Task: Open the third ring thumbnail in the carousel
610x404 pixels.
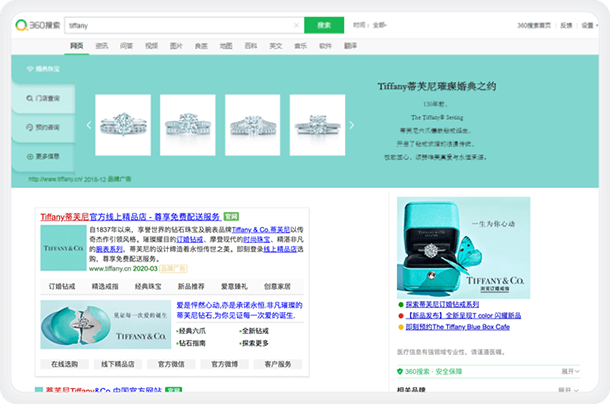Action: 252,125
